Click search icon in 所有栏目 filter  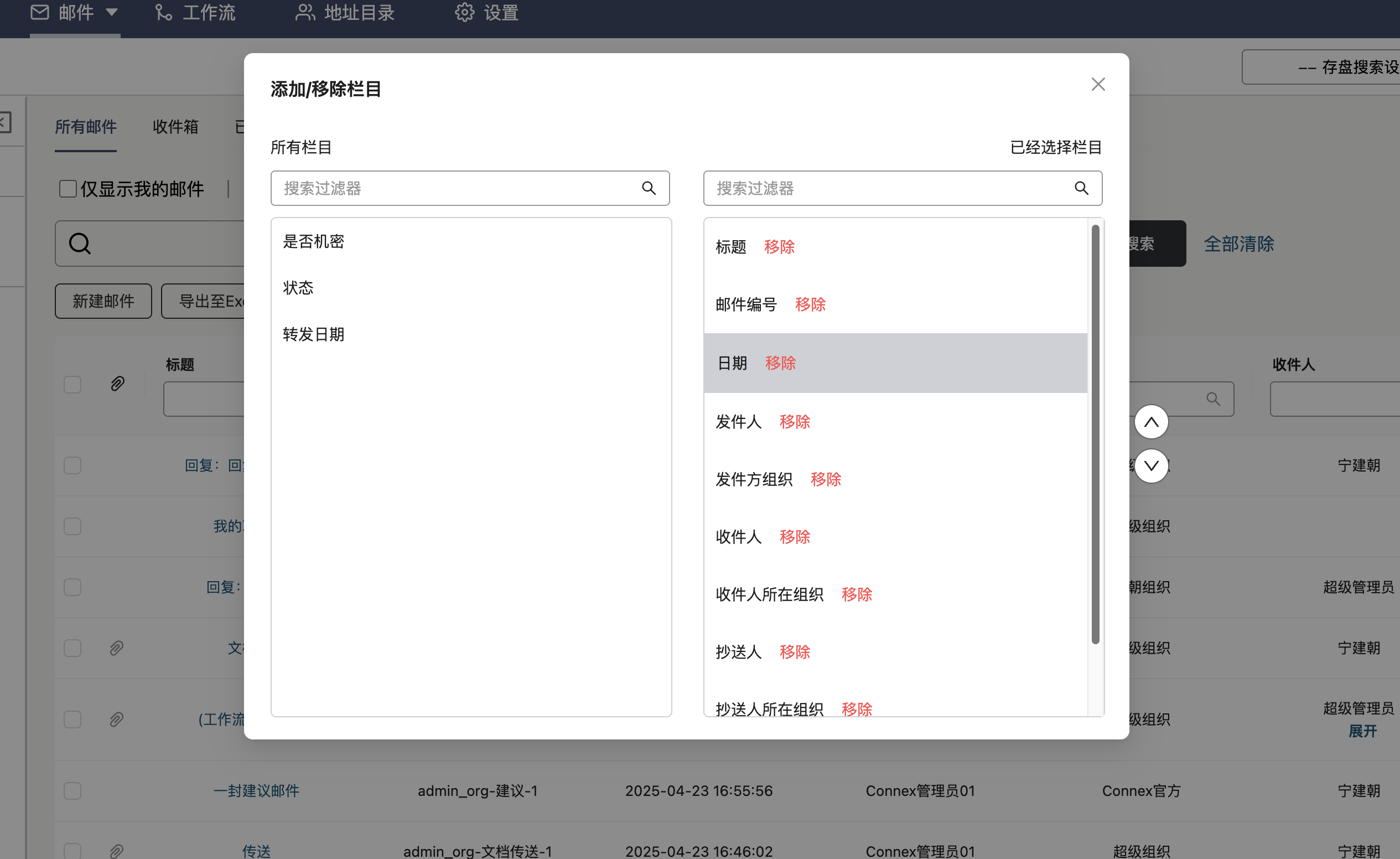[x=649, y=188]
